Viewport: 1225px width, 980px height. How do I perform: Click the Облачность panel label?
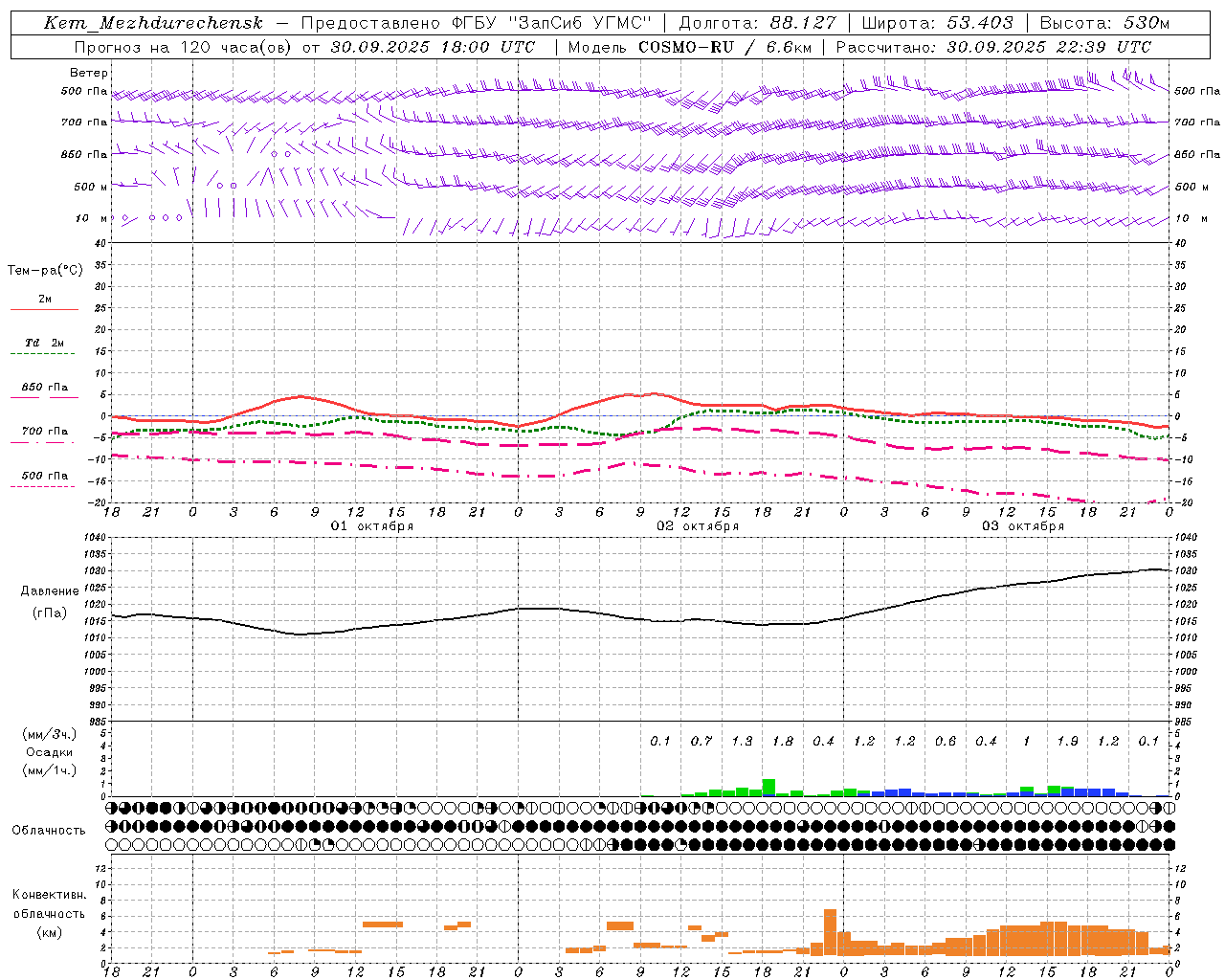click(x=49, y=831)
